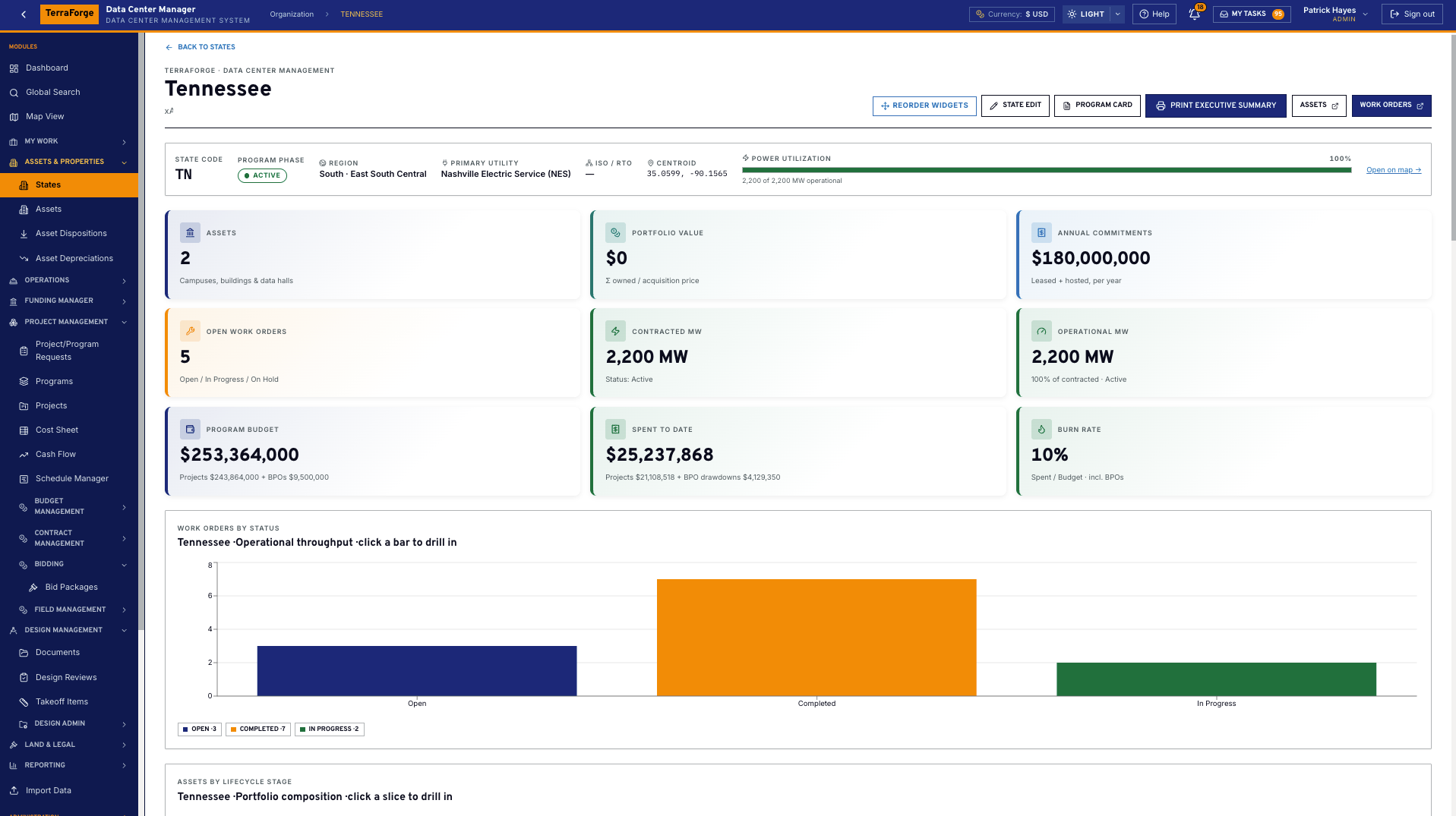
Task: Click the Map View icon
Action: 14,117
